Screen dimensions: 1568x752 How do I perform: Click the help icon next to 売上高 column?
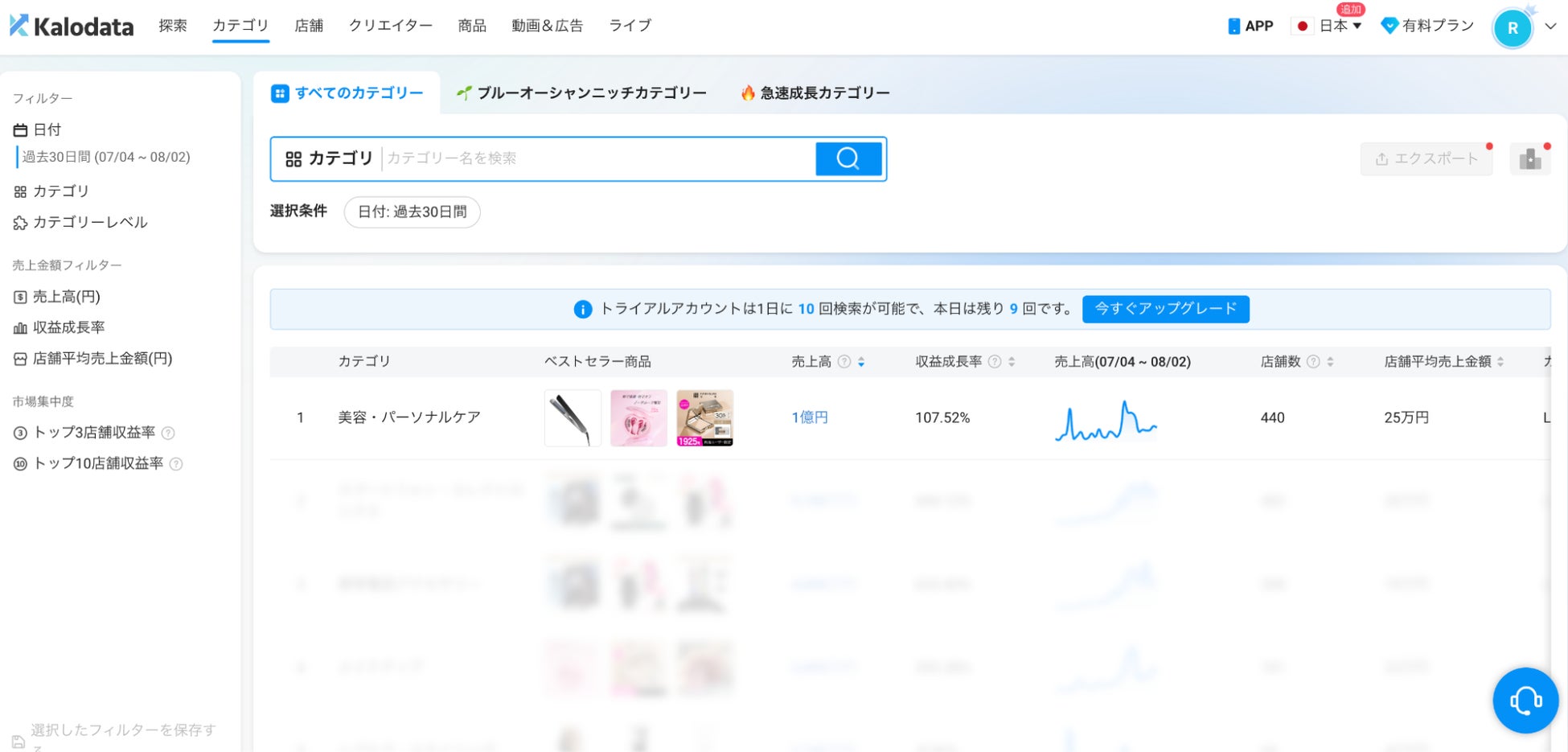coord(844,362)
